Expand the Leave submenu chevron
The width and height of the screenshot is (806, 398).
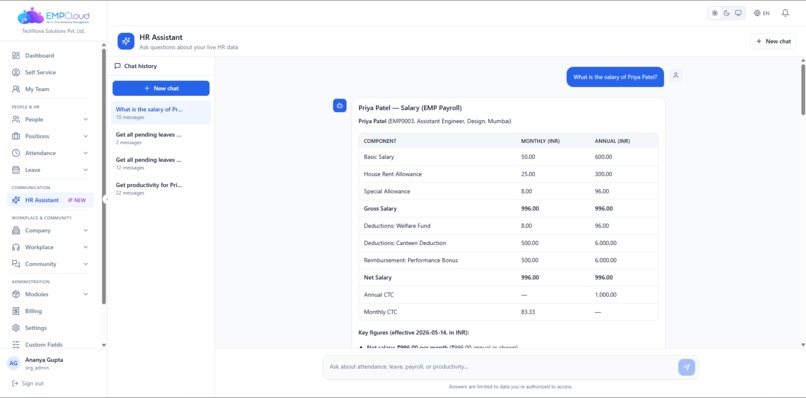[85, 170]
